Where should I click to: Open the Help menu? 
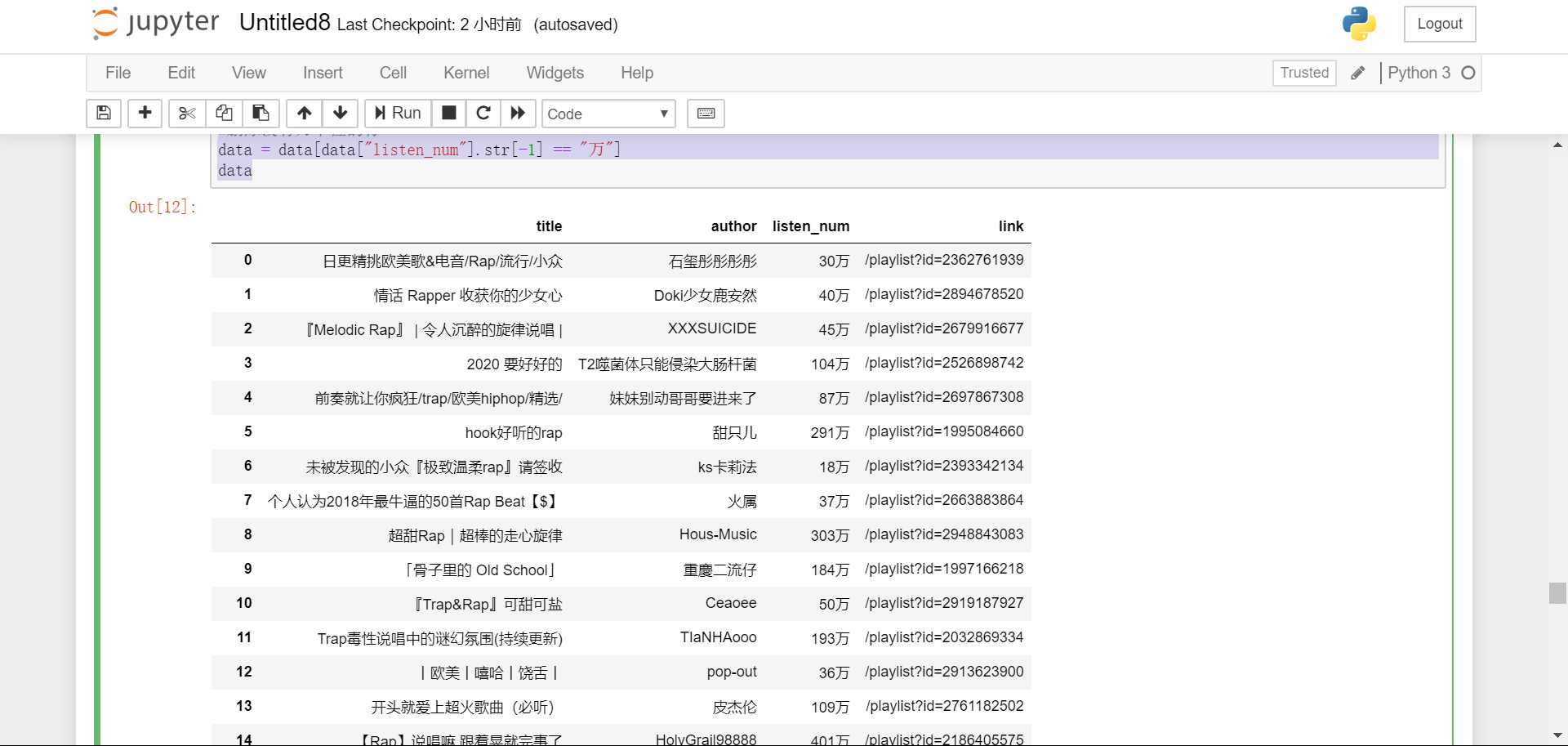tap(637, 73)
